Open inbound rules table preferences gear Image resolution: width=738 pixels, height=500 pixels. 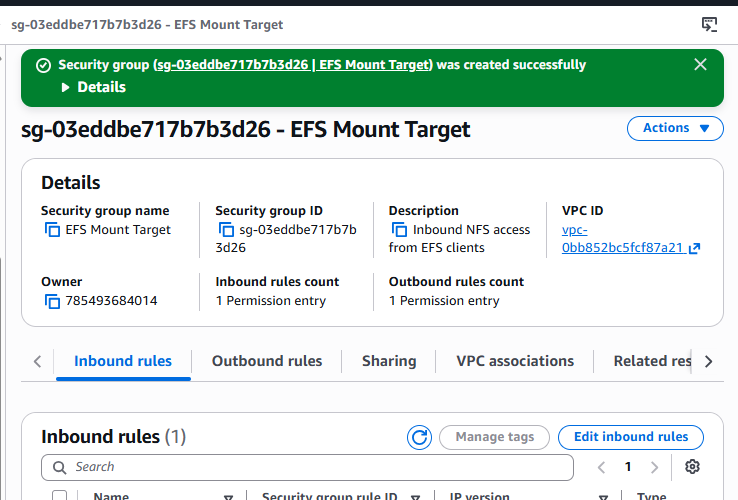(692, 467)
